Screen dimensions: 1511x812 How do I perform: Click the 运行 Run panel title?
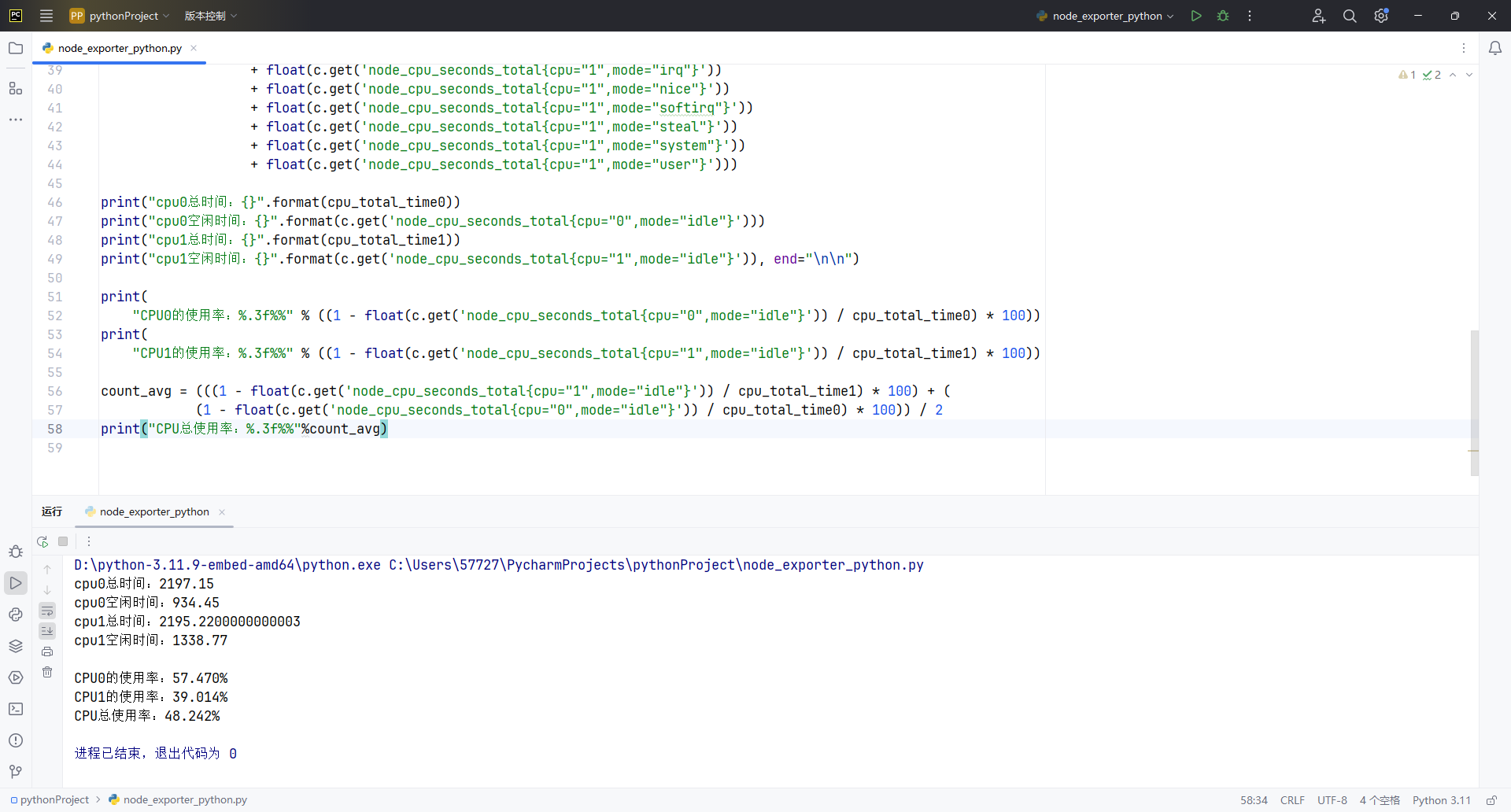[52, 511]
